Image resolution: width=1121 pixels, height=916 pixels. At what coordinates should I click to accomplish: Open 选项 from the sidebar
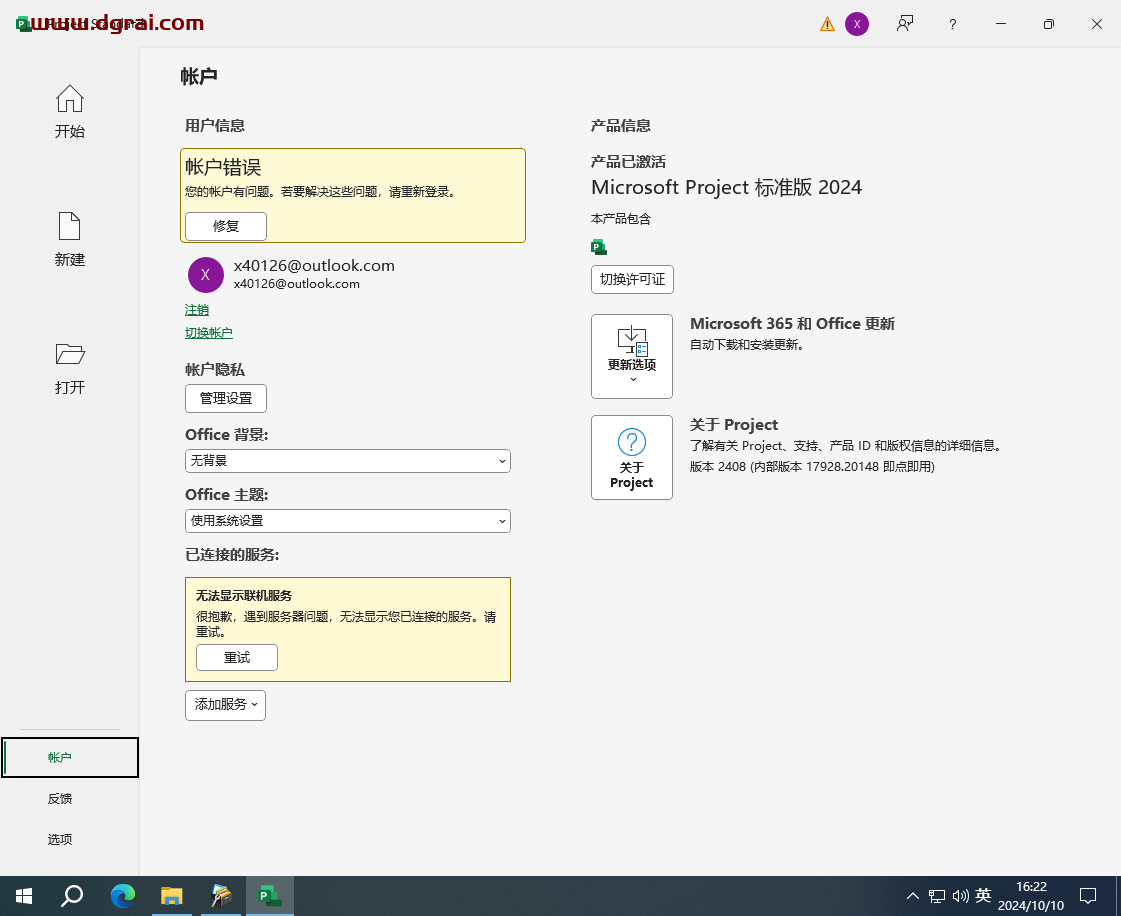tap(60, 839)
